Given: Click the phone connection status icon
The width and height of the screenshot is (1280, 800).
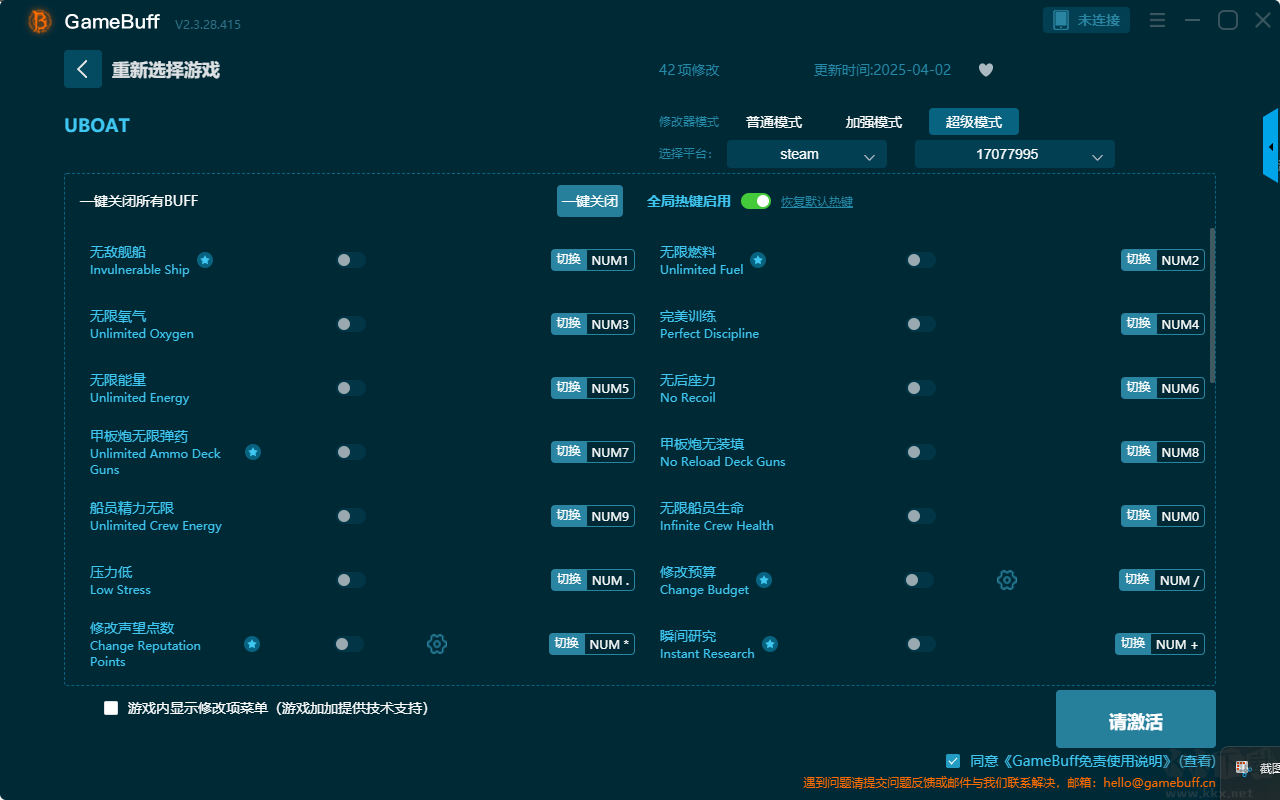Looking at the screenshot, I should coord(1061,20).
